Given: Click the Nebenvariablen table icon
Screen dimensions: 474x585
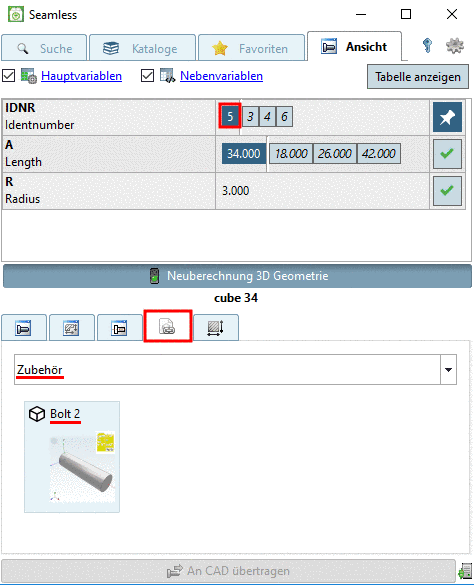Looking at the screenshot, I should point(168,76).
